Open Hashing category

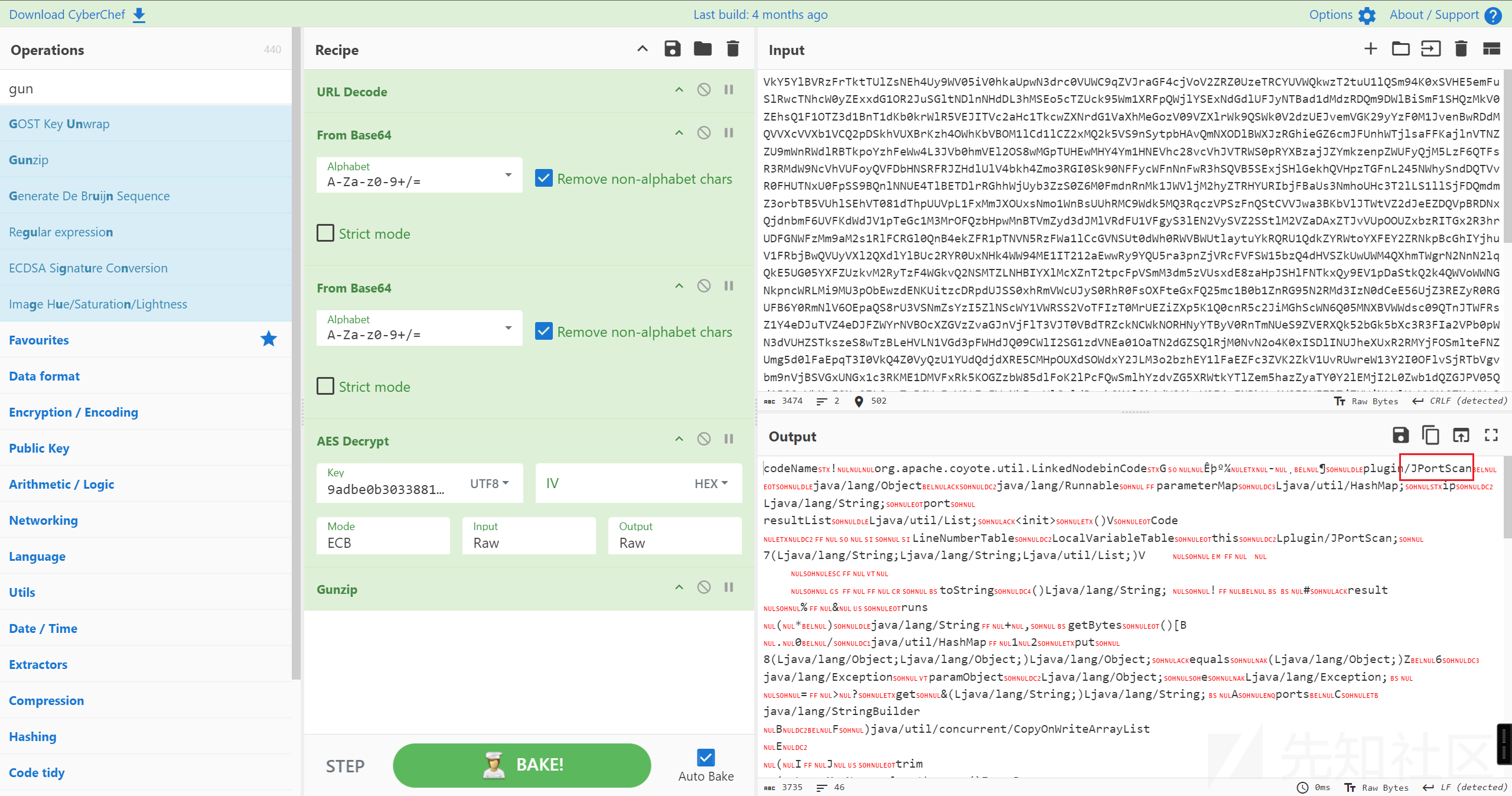146,736
